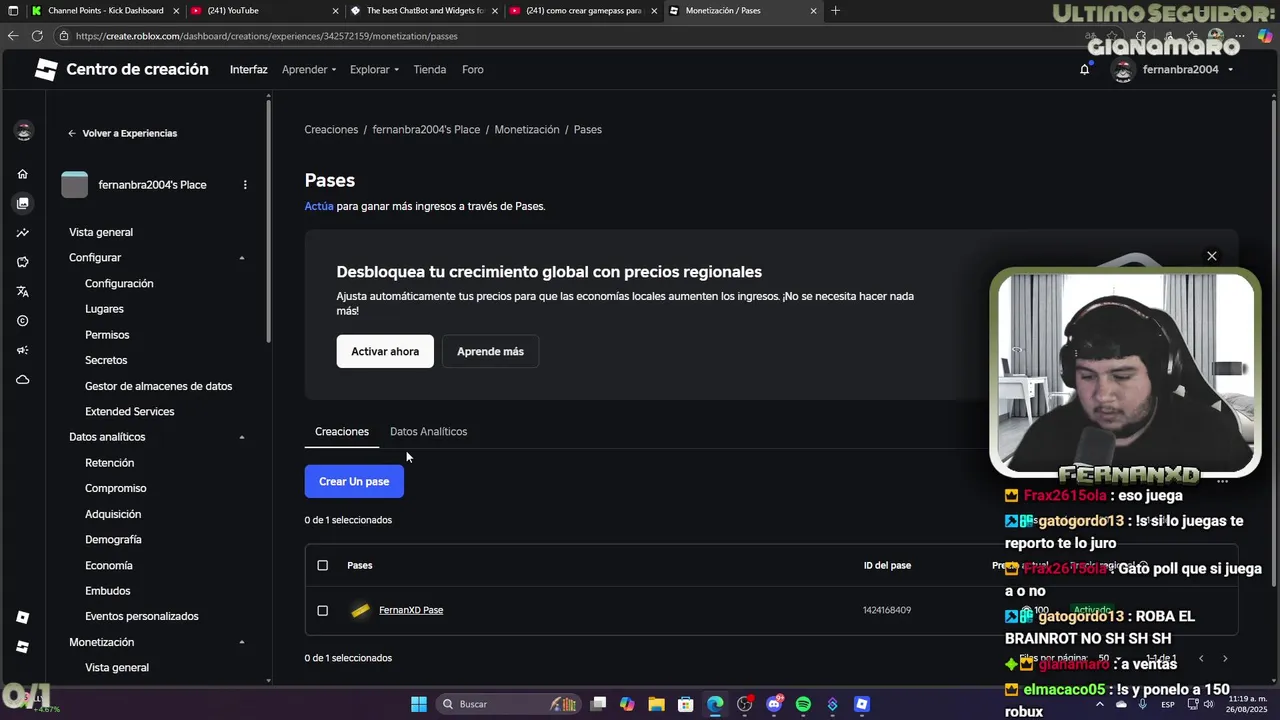Open a new browser tab
The image size is (1280, 720).
(835, 11)
